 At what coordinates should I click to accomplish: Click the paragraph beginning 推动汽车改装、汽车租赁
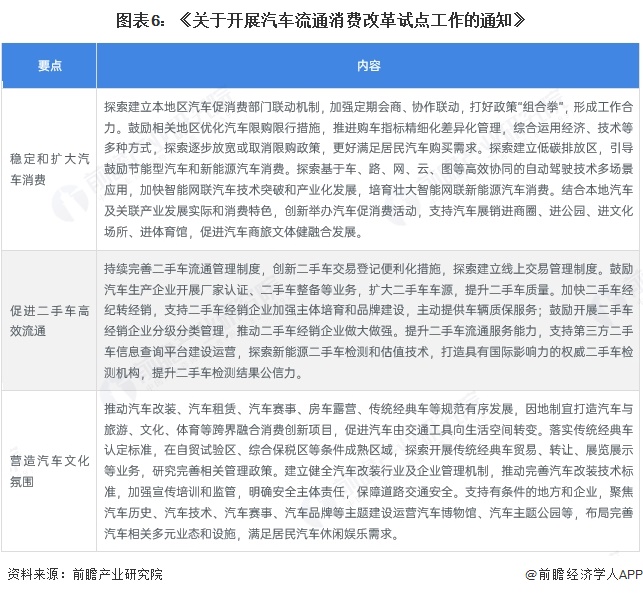(368, 471)
